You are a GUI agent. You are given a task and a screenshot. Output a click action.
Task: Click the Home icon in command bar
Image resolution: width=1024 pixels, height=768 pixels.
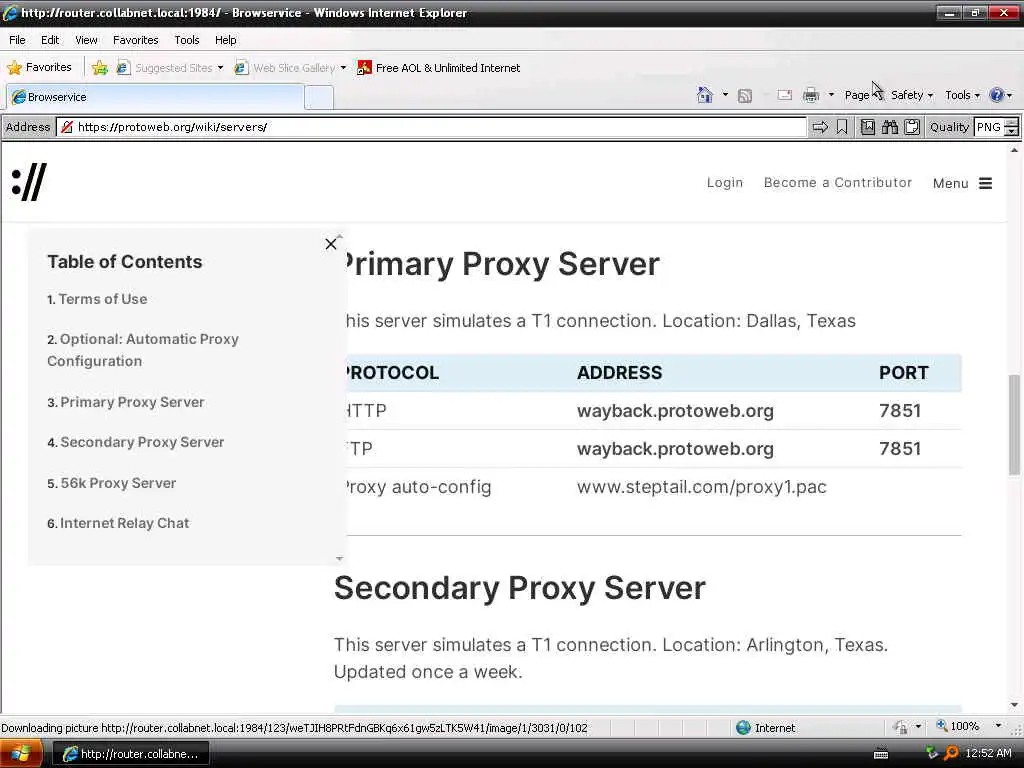pos(705,95)
